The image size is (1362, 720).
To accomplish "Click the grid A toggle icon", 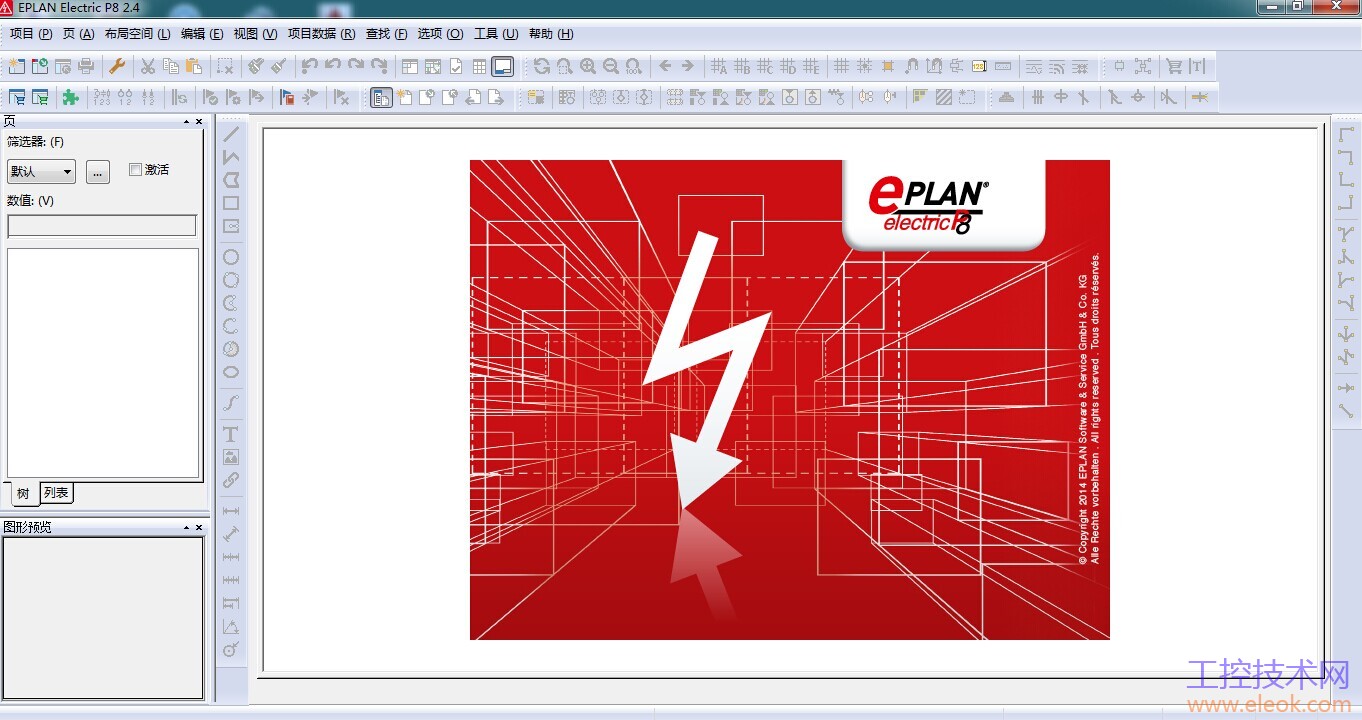I will pos(718,66).
